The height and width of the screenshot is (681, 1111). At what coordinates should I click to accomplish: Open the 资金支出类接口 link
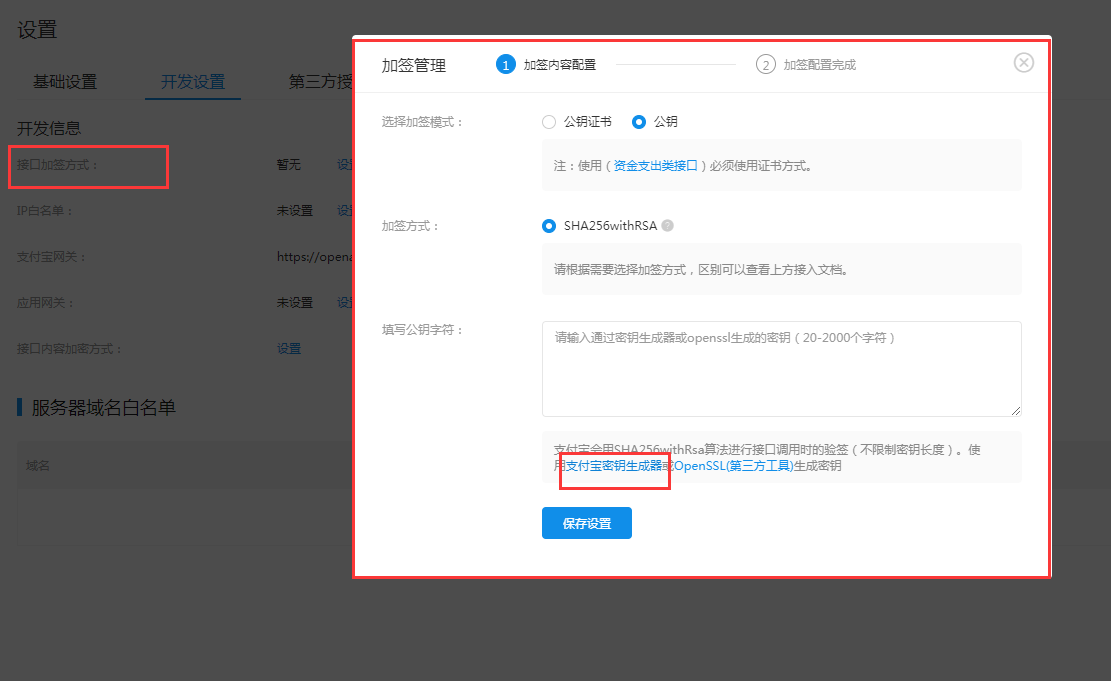click(655, 166)
